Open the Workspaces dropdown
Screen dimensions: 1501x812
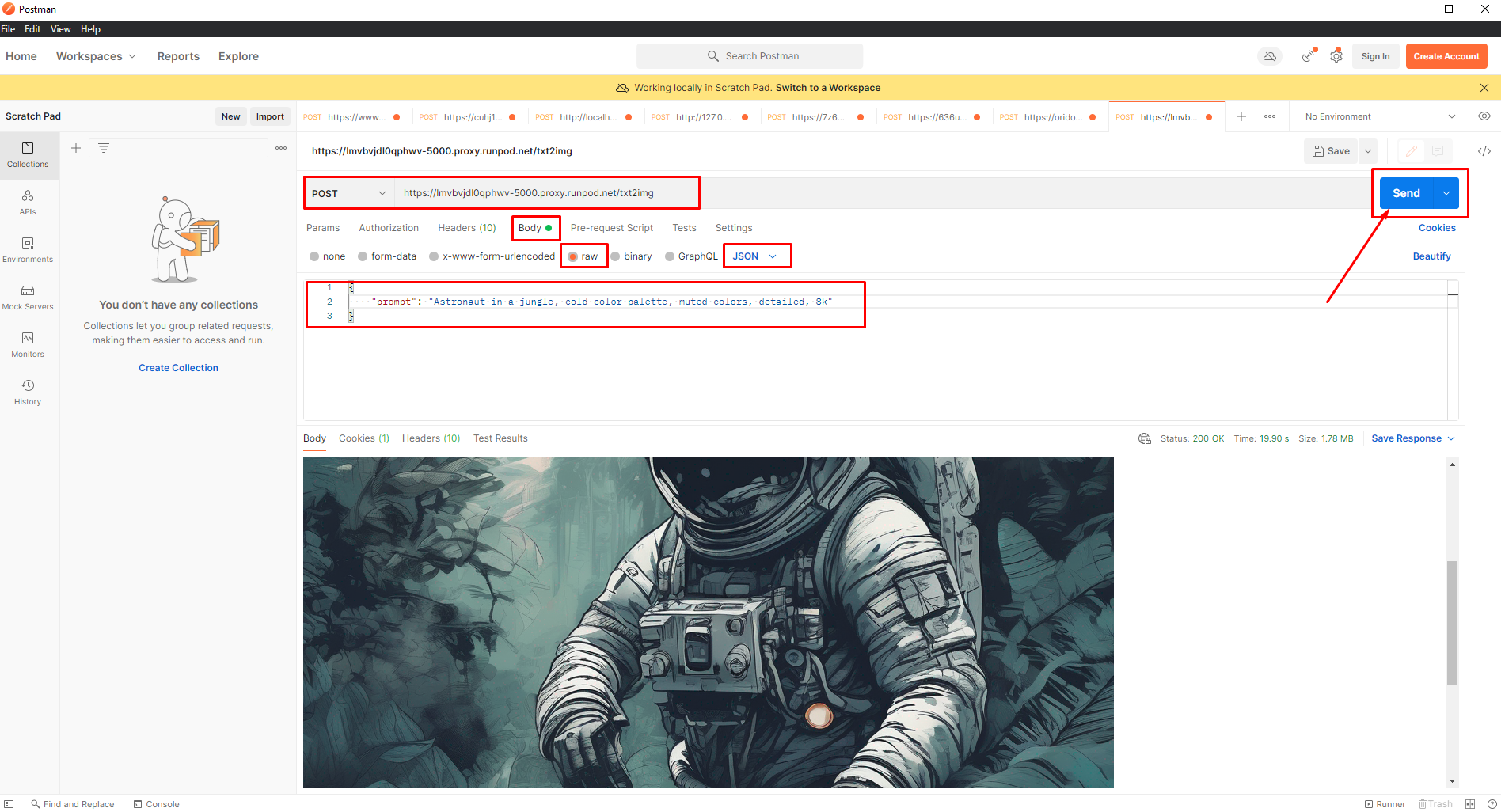pos(96,56)
